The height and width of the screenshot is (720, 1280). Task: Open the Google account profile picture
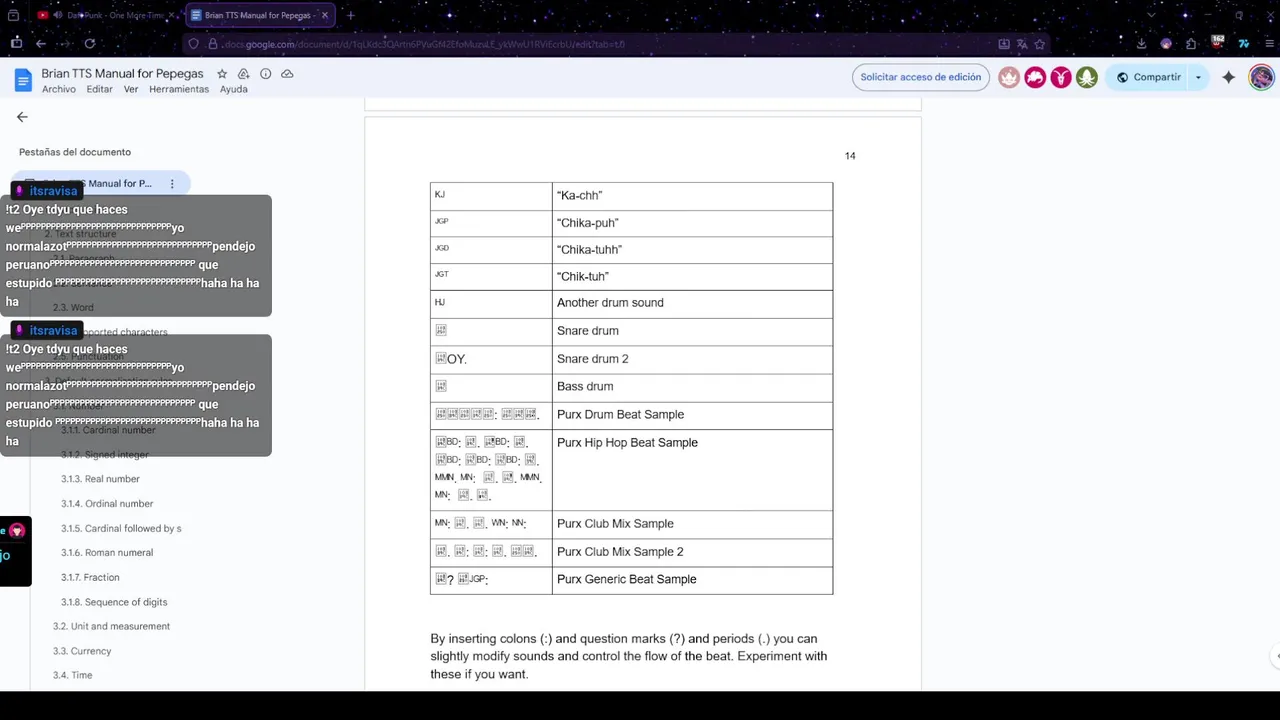1261,77
